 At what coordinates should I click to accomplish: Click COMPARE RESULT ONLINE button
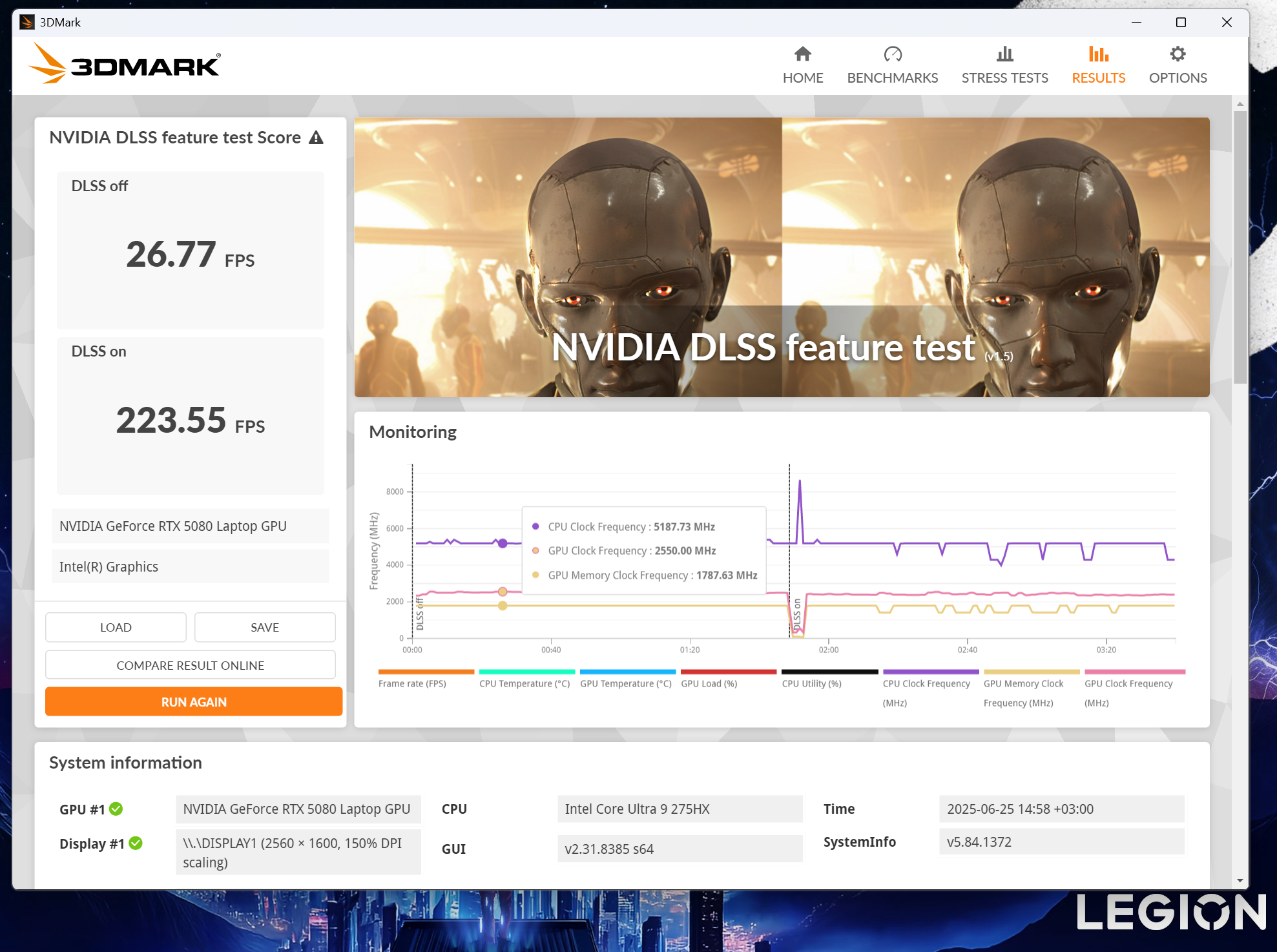tap(191, 665)
